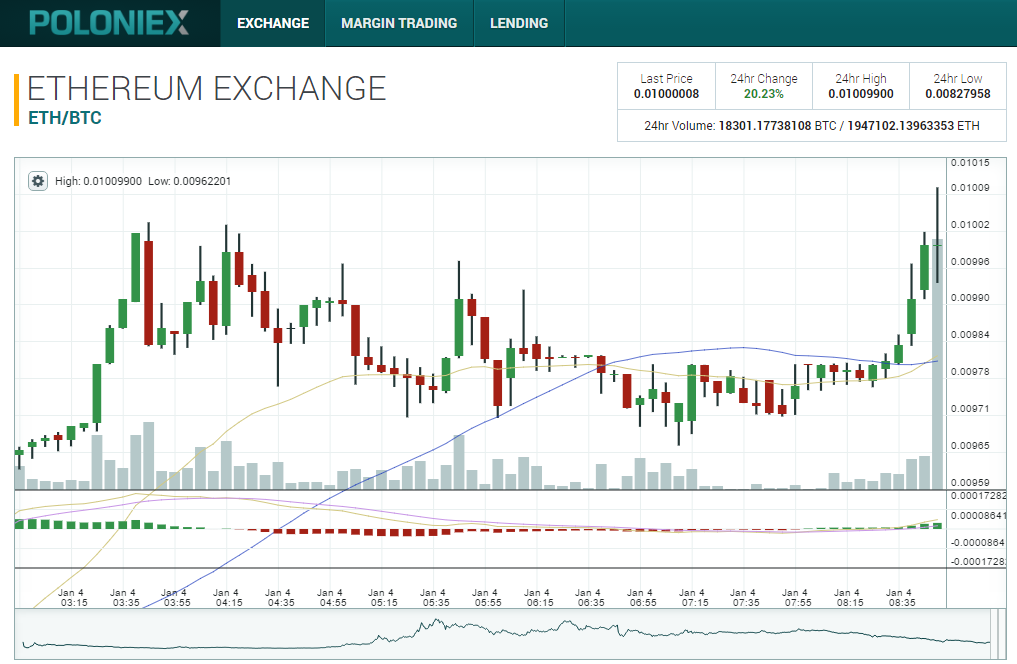The image size is (1017, 664).
Task: Select the Jan 4 08:35 time label
Action: (x=902, y=597)
